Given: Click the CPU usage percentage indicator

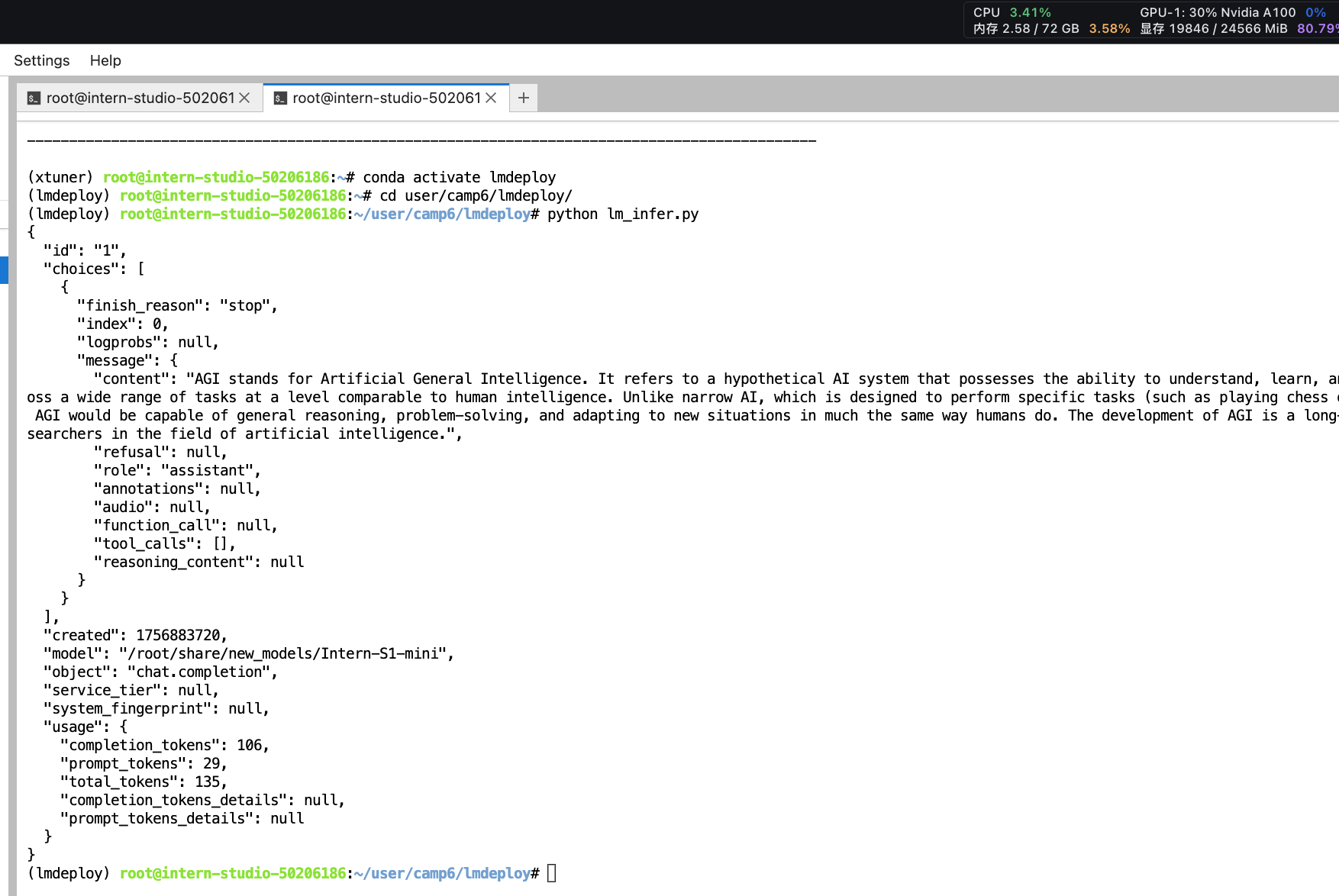Looking at the screenshot, I should 1030,12.
